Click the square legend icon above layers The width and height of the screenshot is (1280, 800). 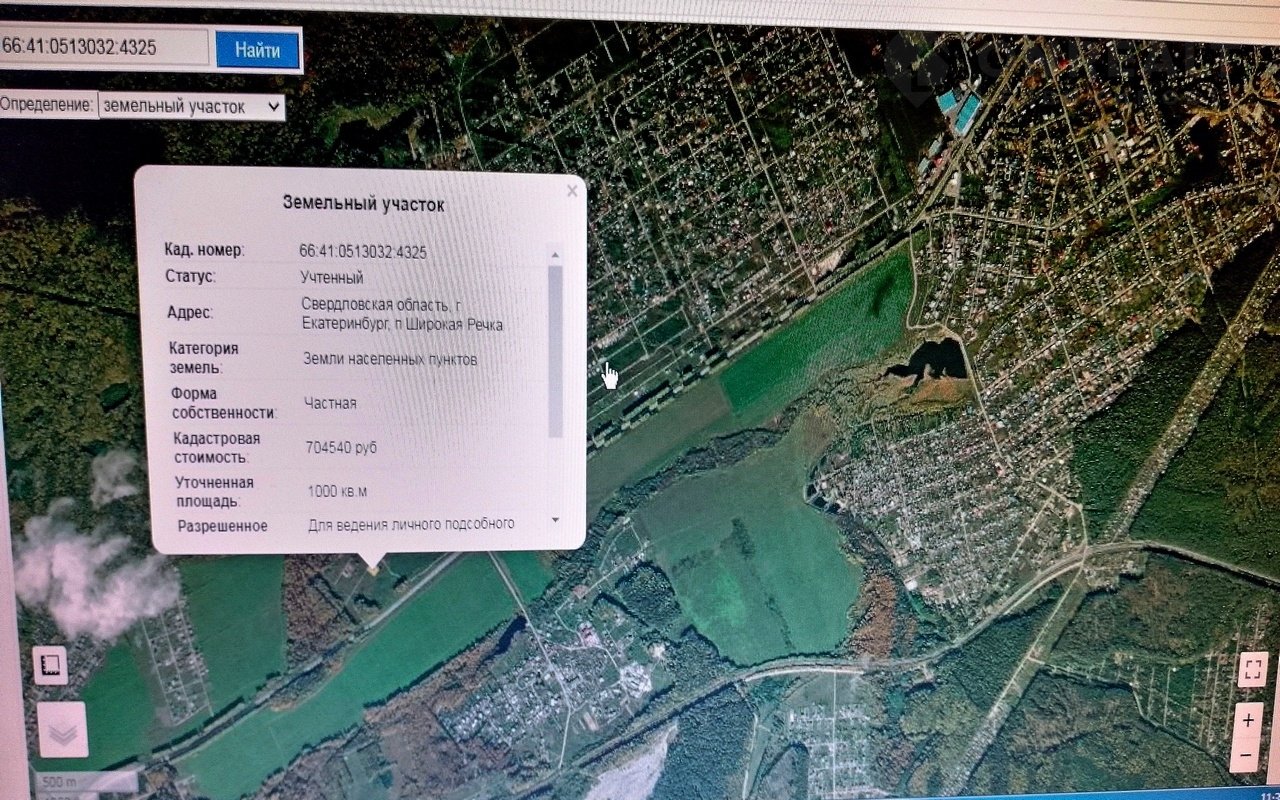click(50, 664)
